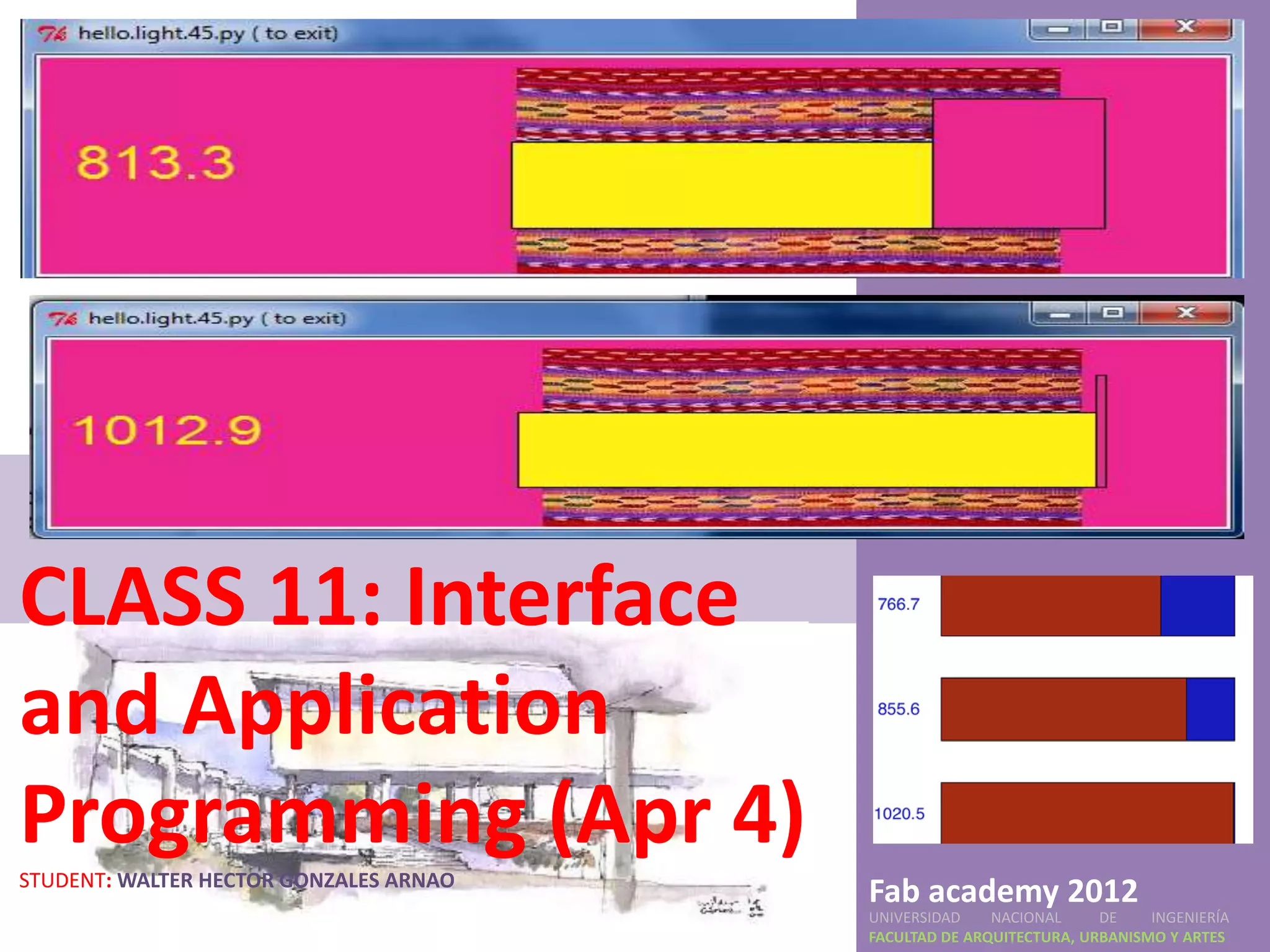Minimize the top hello.light.45.py window
The height and width of the screenshot is (952, 1270).
1058,29
